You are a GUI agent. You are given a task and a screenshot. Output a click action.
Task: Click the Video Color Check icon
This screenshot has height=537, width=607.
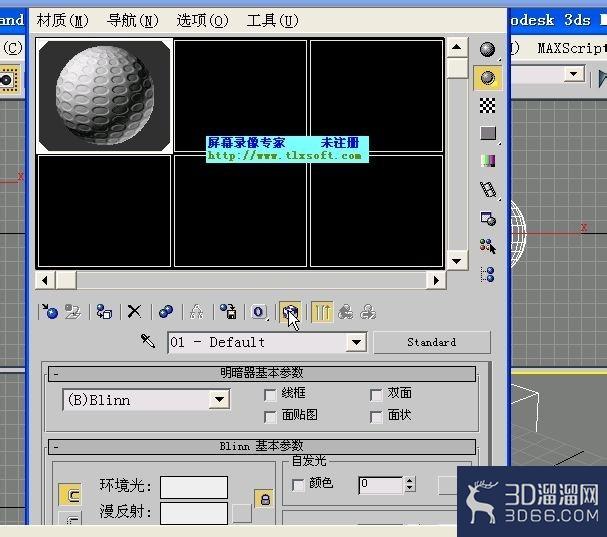click(x=488, y=161)
